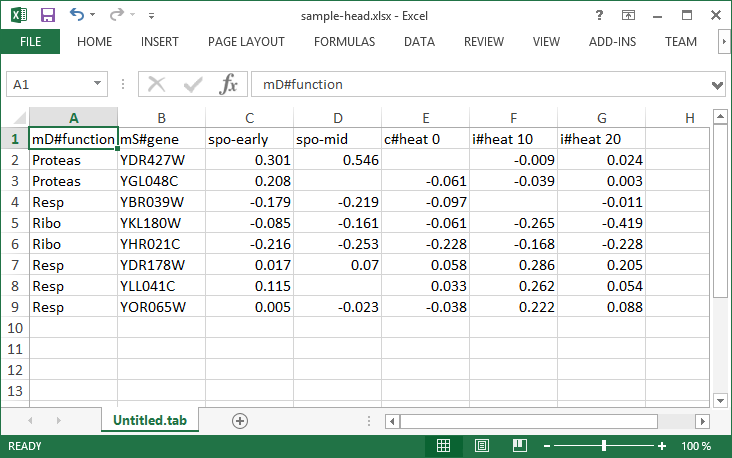
Task: Click the zoom in plus button
Action: (x=662, y=446)
